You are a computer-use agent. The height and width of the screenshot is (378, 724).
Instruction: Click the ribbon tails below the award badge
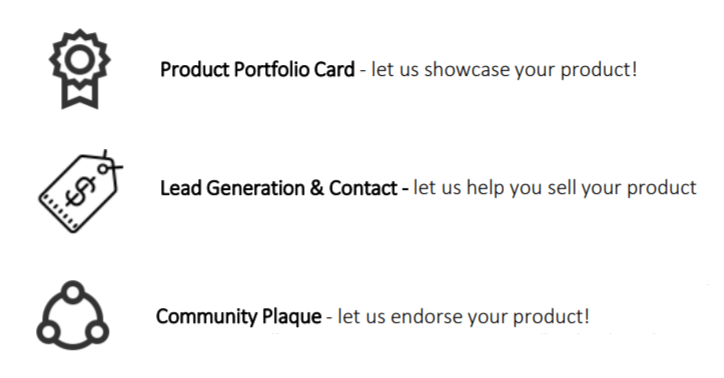point(80,96)
